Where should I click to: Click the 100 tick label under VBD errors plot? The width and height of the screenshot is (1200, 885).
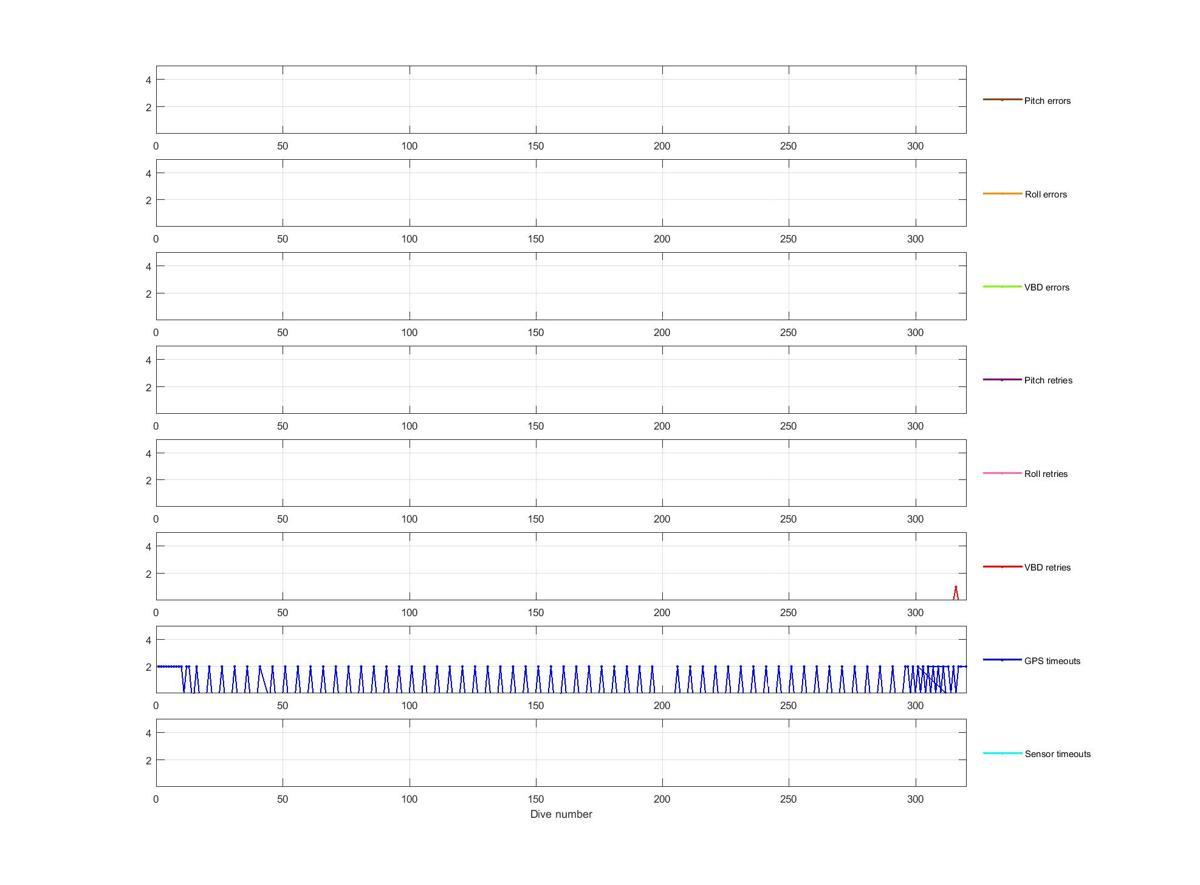coord(410,332)
